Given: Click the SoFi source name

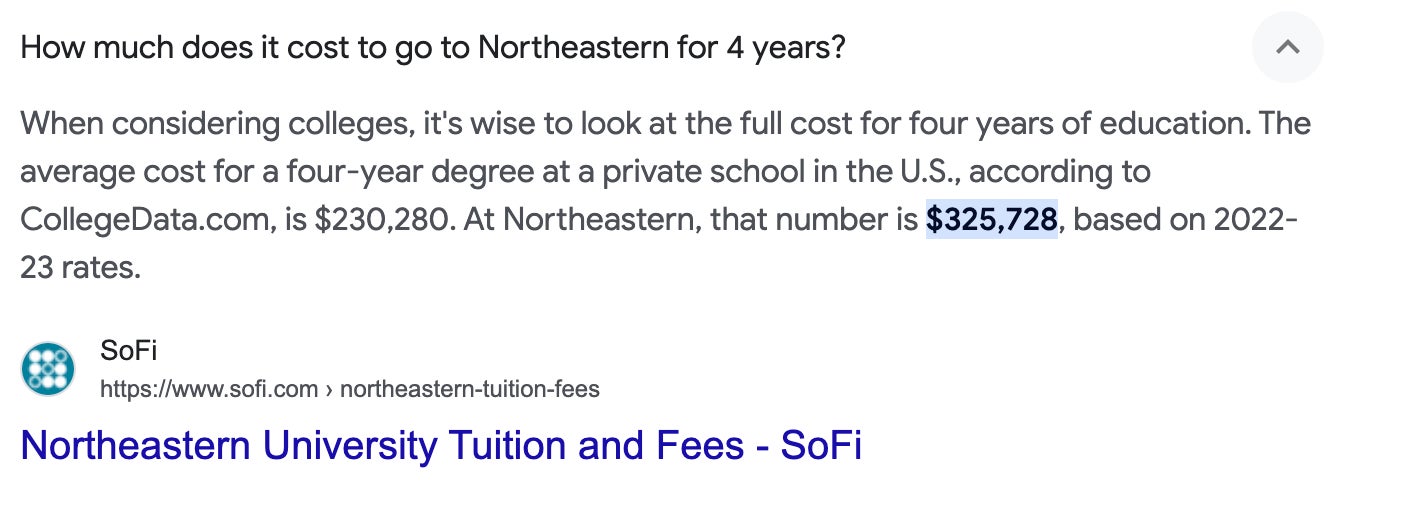Looking at the screenshot, I should point(129,351).
